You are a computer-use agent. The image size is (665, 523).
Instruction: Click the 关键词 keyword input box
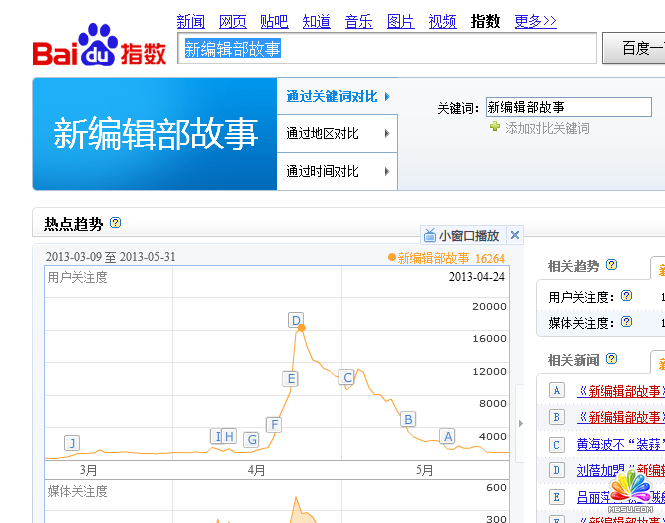pos(567,107)
